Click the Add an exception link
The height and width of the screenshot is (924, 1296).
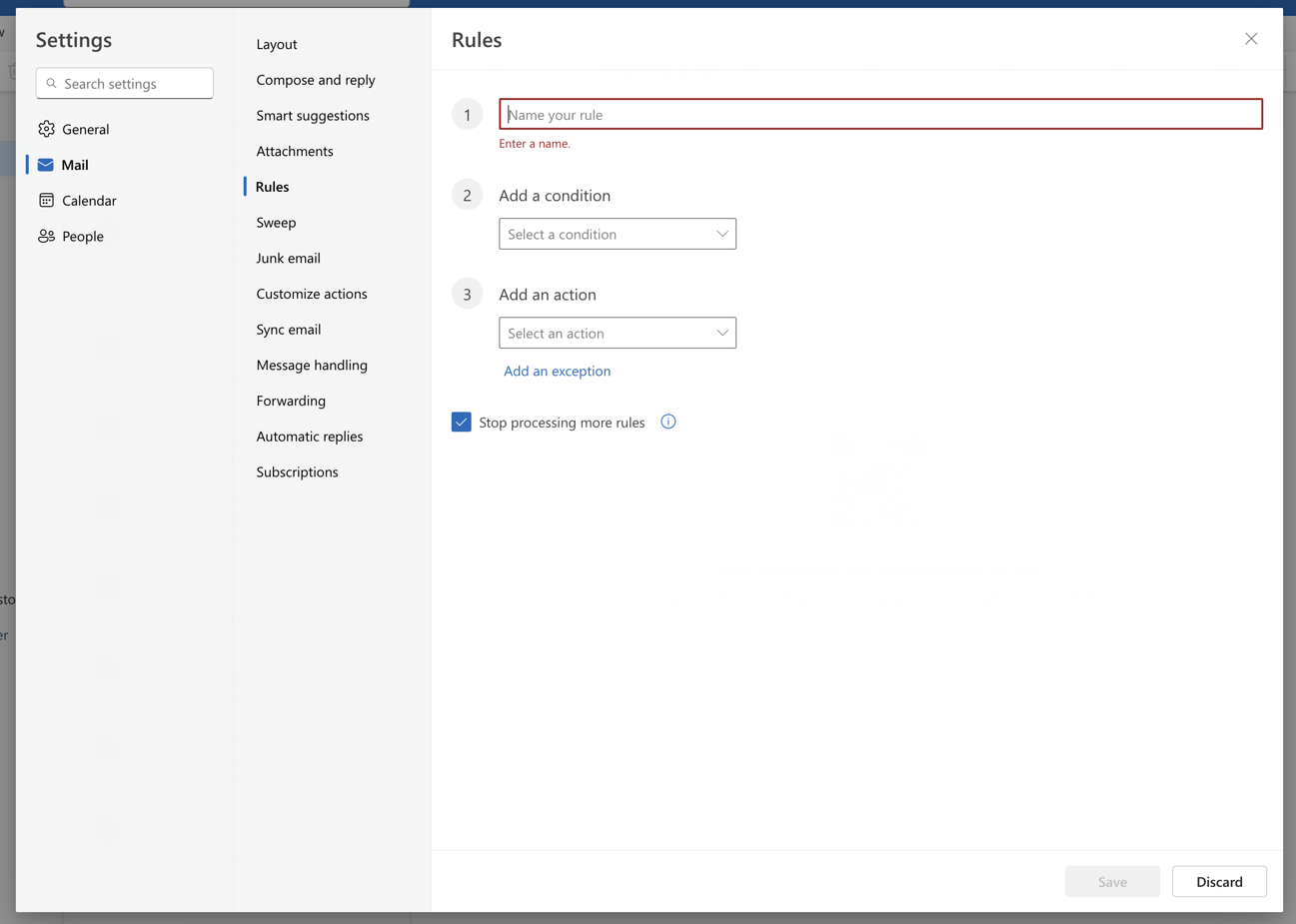(557, 371)
